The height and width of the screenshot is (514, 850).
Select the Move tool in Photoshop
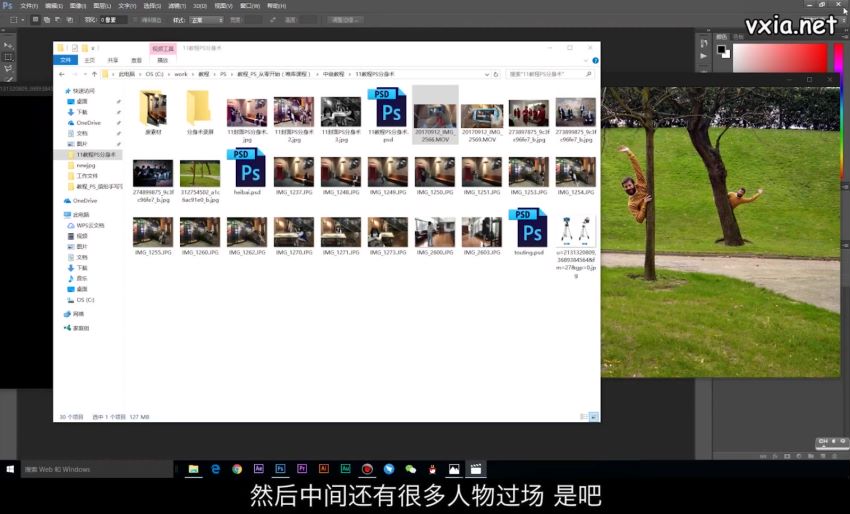click(x=8, y=46)
